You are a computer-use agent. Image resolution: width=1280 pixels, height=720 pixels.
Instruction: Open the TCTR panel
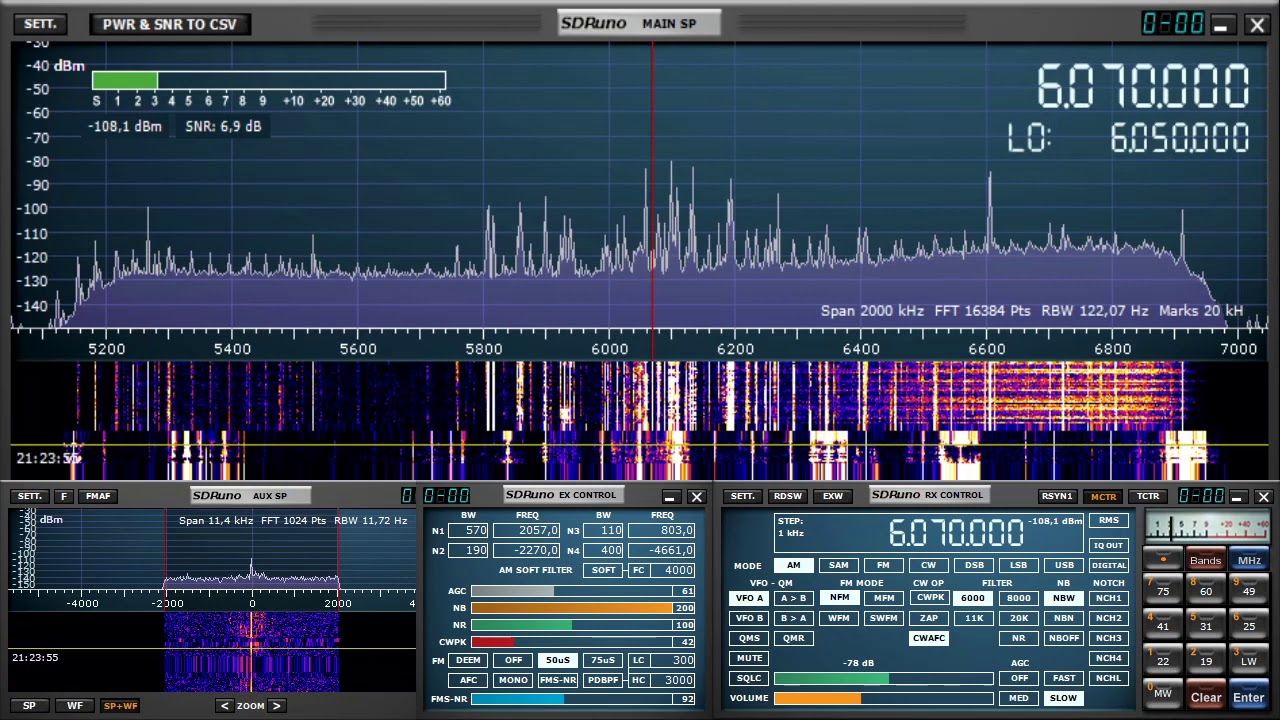(1148, 496)
